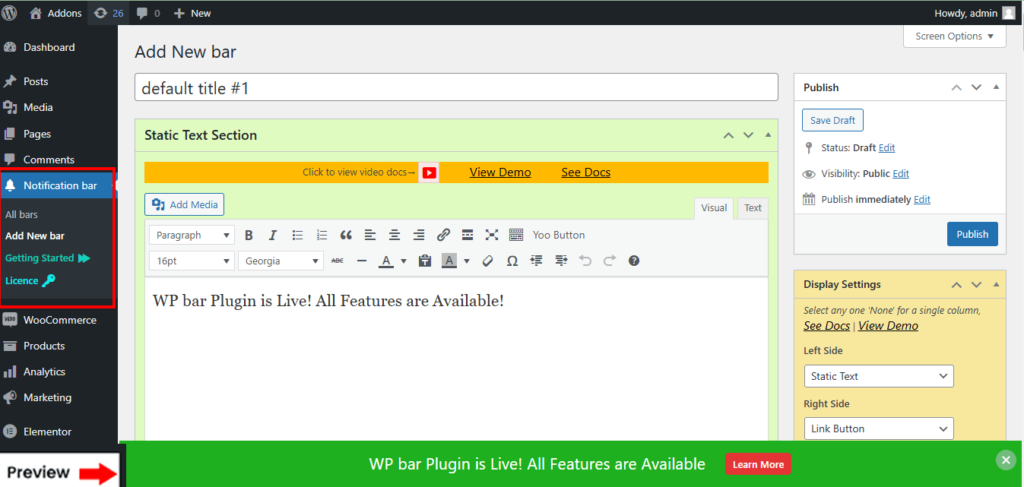The height and width of the screenshot is (487, 1024).
Task: Toggle italic formatting in the editor
Action: tap(273, 235)
